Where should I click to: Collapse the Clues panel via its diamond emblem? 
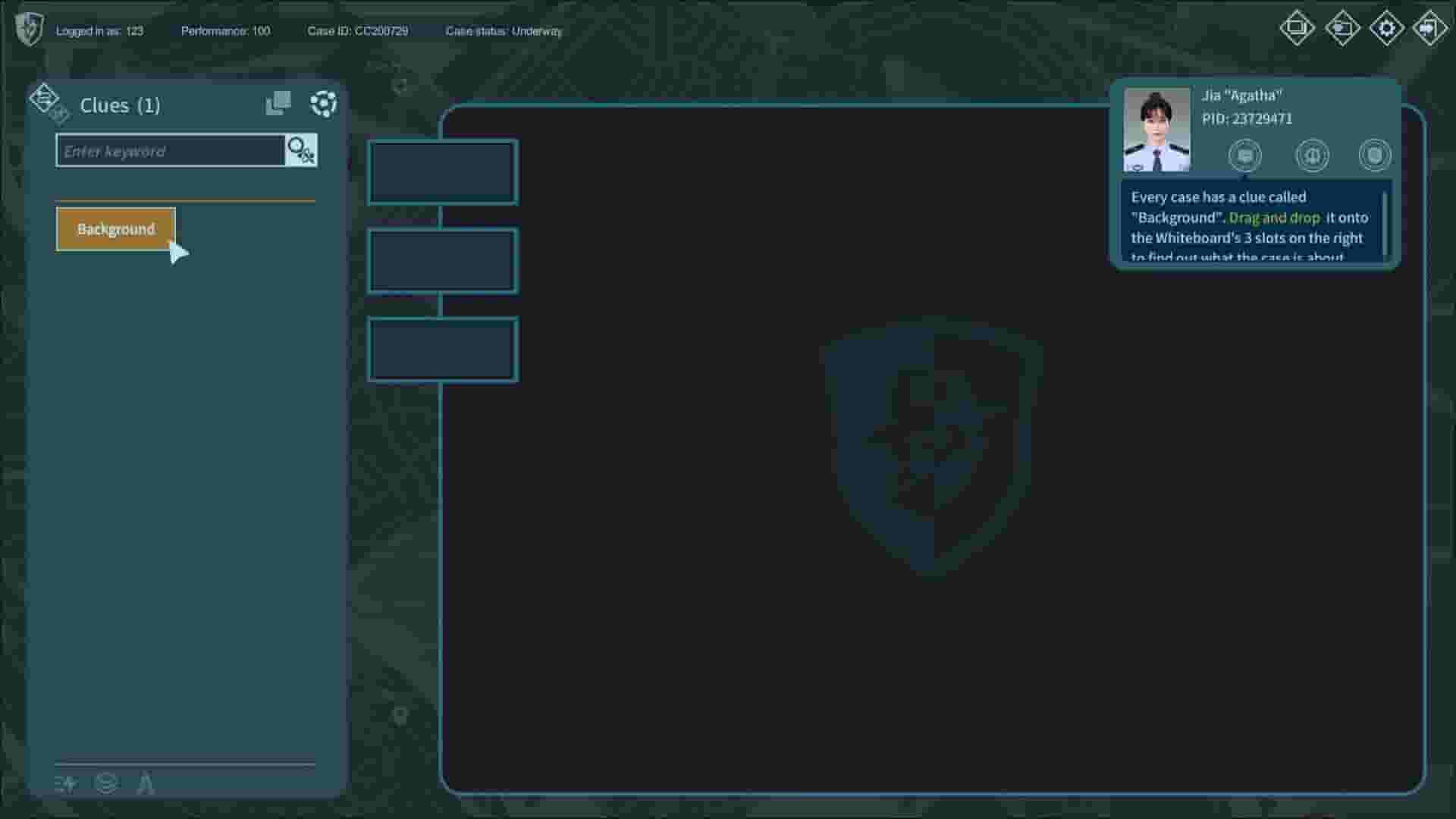pyautogui.click(x=44, y=100)
